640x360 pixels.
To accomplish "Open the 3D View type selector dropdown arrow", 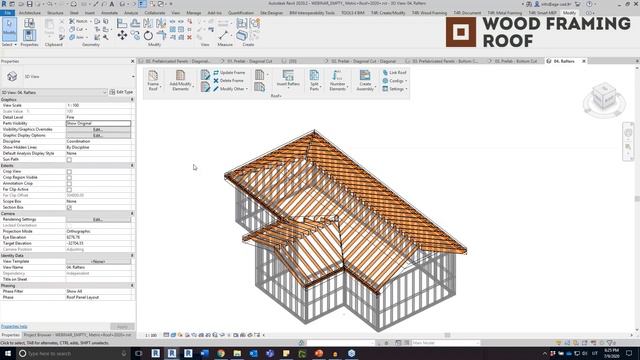I will [x=133, y=76].
